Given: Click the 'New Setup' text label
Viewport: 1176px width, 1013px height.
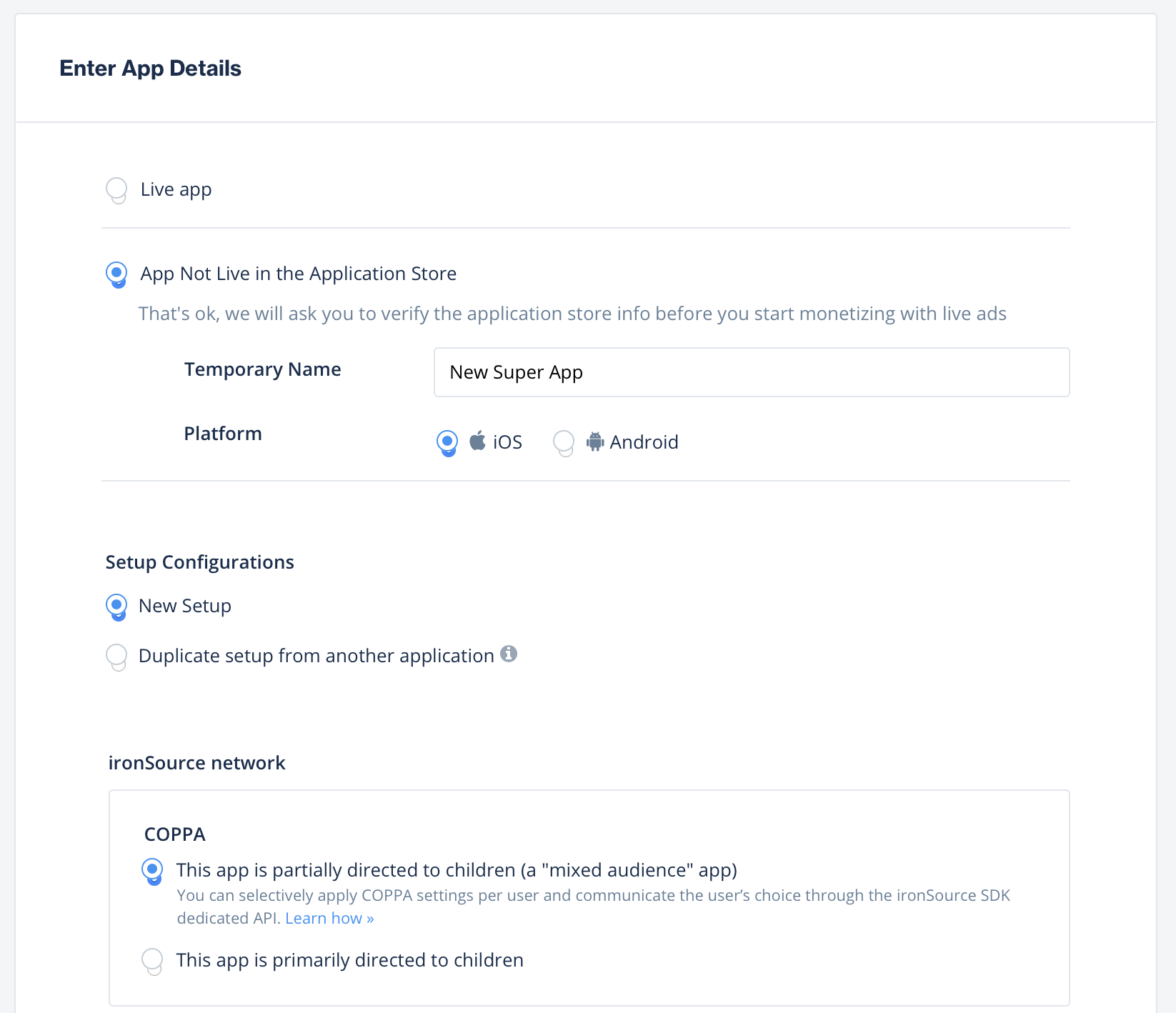Looking at the screenshot, I should click(184, 606).
